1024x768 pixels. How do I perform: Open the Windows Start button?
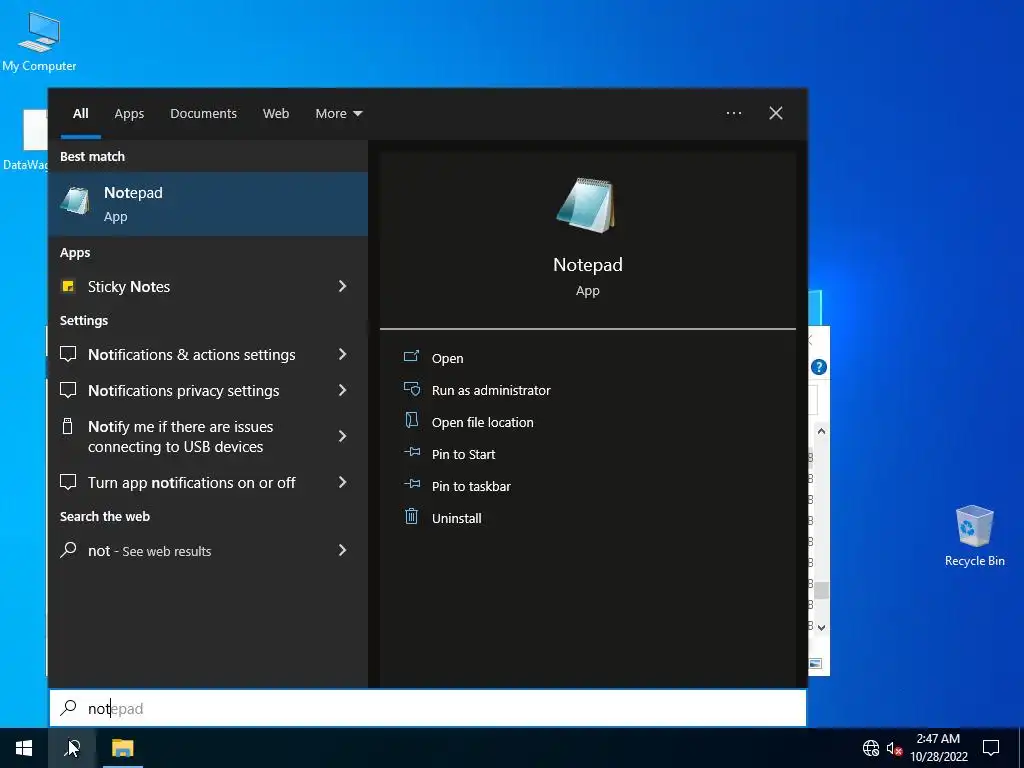(24, 748)
